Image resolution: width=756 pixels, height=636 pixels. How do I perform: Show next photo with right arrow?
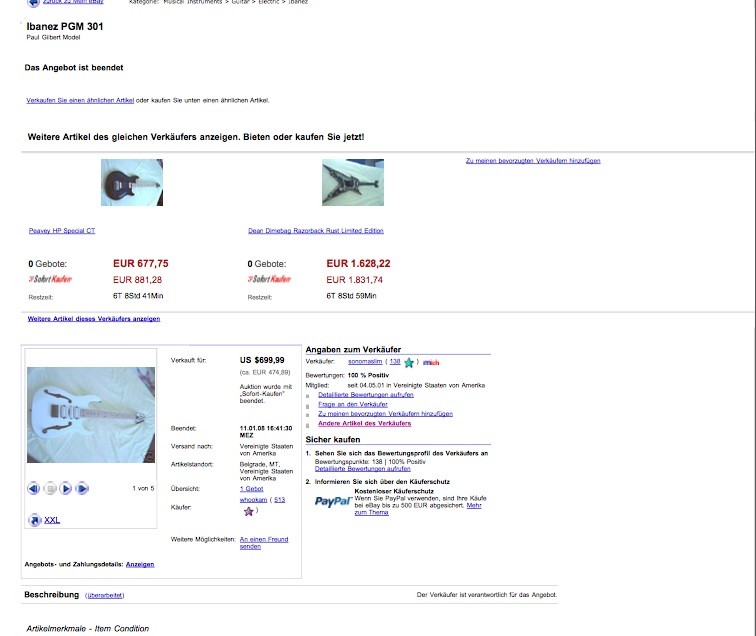tap(82, 488)
